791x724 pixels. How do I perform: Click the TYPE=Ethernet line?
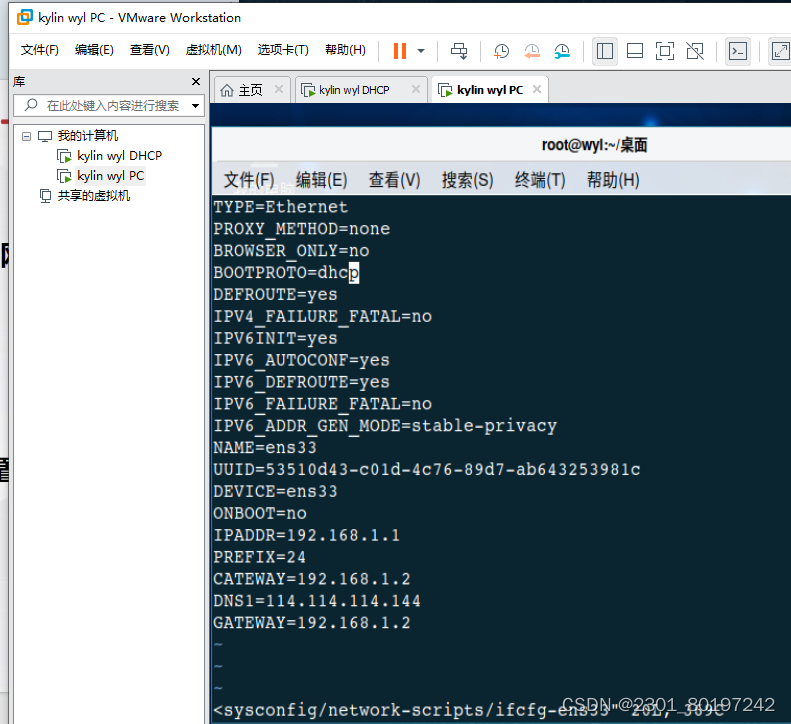point(280,207)
